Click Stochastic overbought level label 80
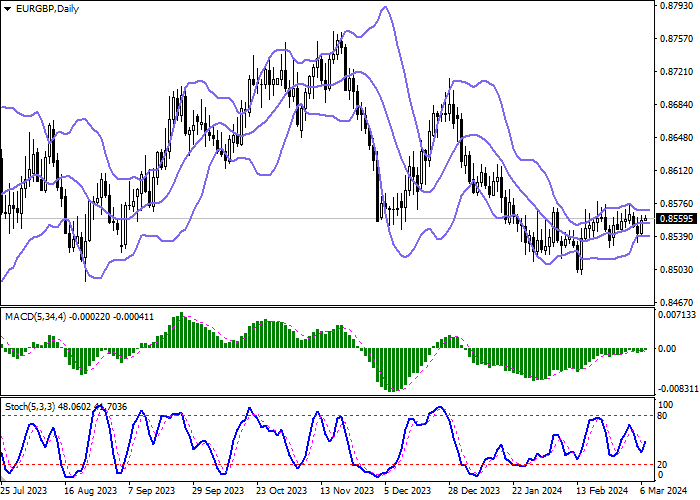 pos(662,416)
